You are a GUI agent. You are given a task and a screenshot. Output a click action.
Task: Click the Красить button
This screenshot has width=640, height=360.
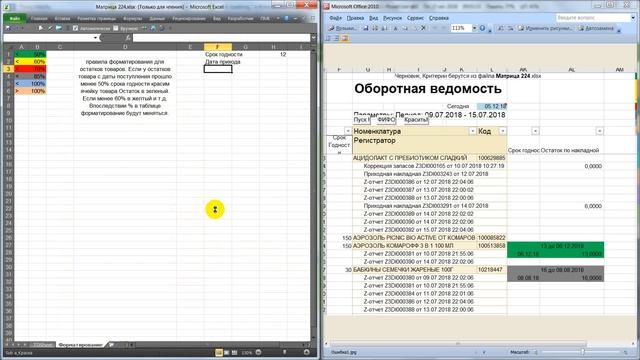tap(416, 120)
